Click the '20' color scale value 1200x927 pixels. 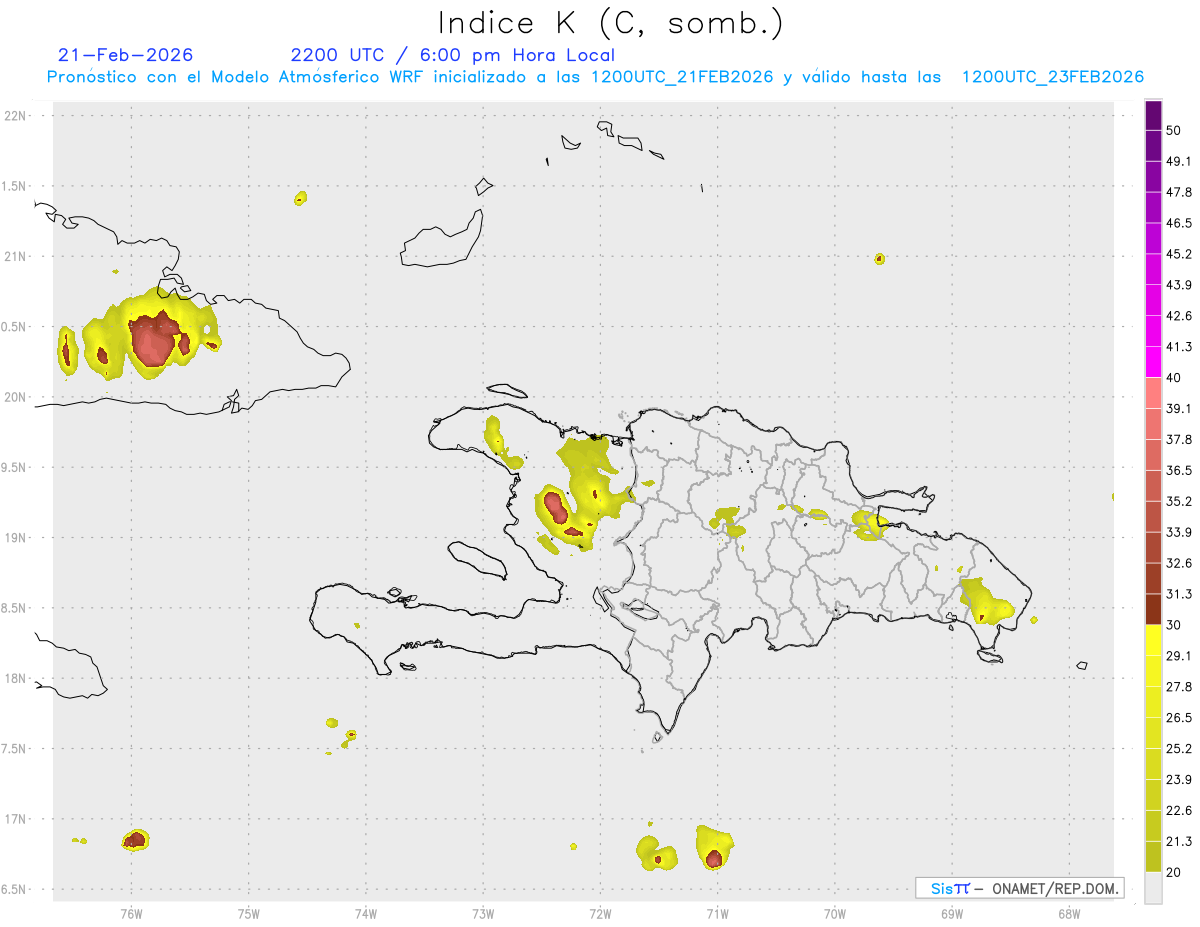pyautogui.click(x=1174, y=872)
